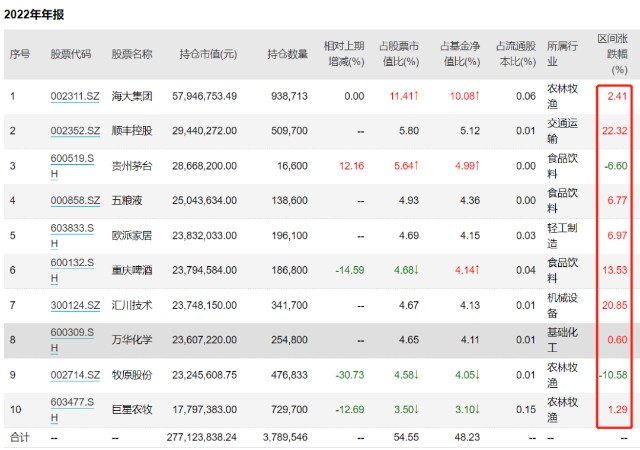Click the 区间涨跌幅(%) column header
Image resolution: width=640 pixels, height=450 pixels.
click(613, 54)
